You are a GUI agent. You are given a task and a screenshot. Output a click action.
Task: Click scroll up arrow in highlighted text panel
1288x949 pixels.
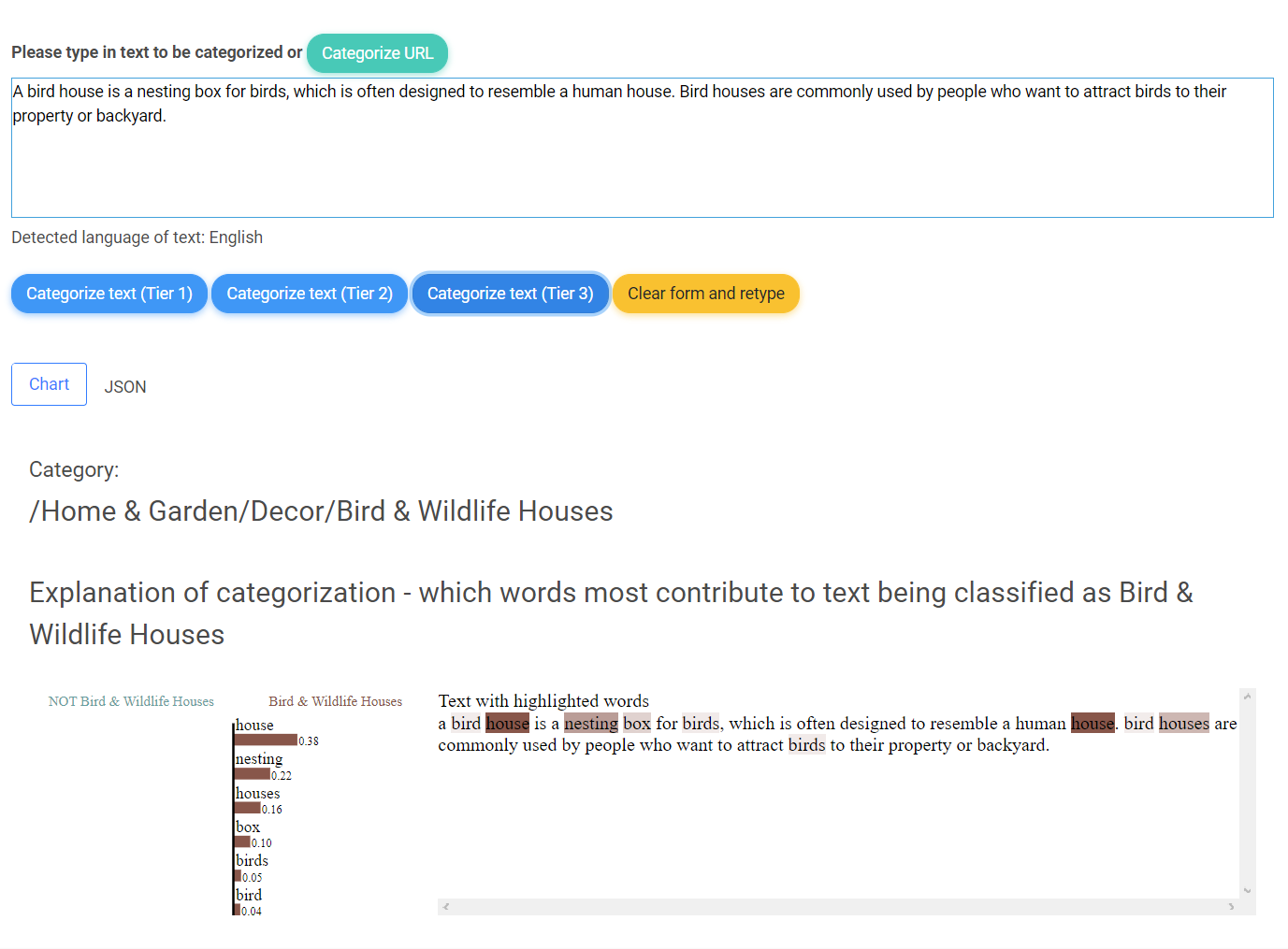1247,697
